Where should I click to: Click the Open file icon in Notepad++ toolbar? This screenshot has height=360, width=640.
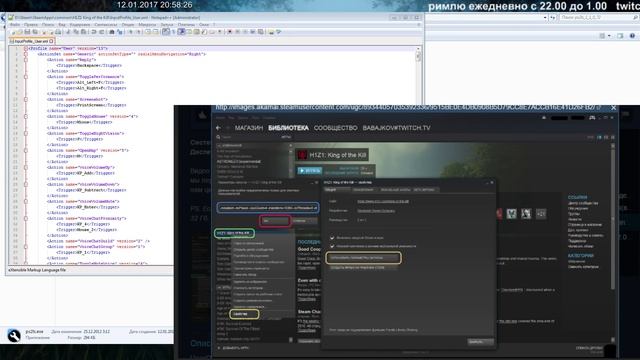[20, 32]
